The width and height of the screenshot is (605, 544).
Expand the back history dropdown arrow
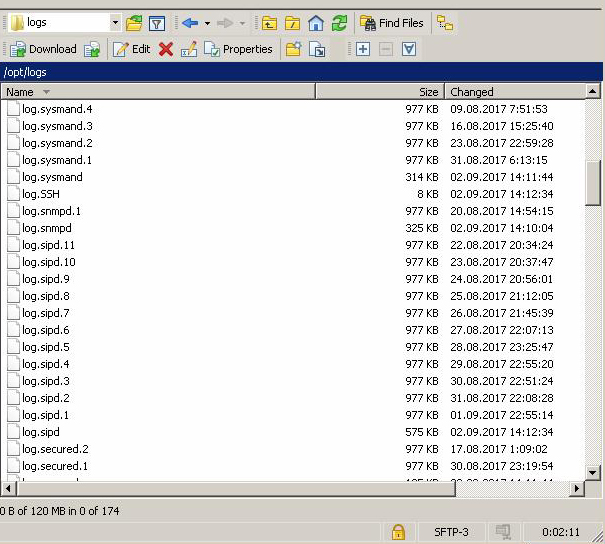click(x=207, y=23)
